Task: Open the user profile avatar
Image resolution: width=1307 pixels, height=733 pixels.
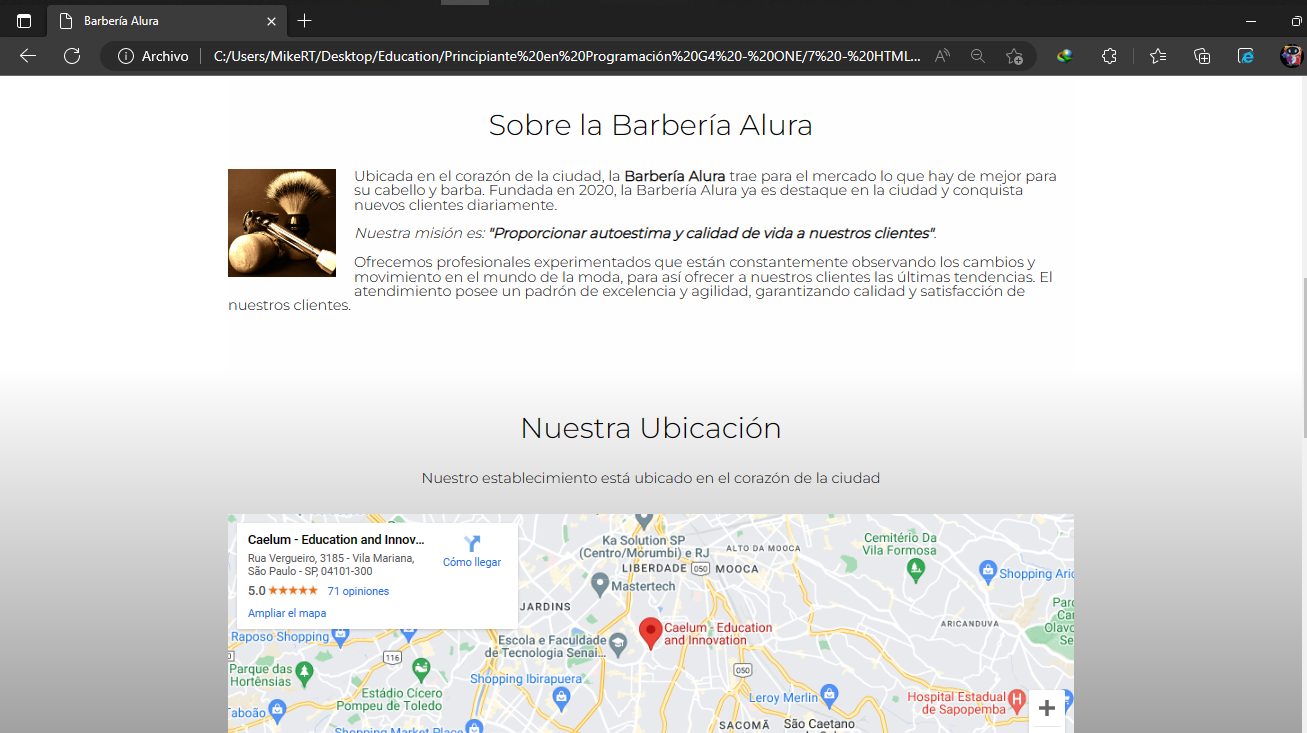Action: (x=1292, y=56)
